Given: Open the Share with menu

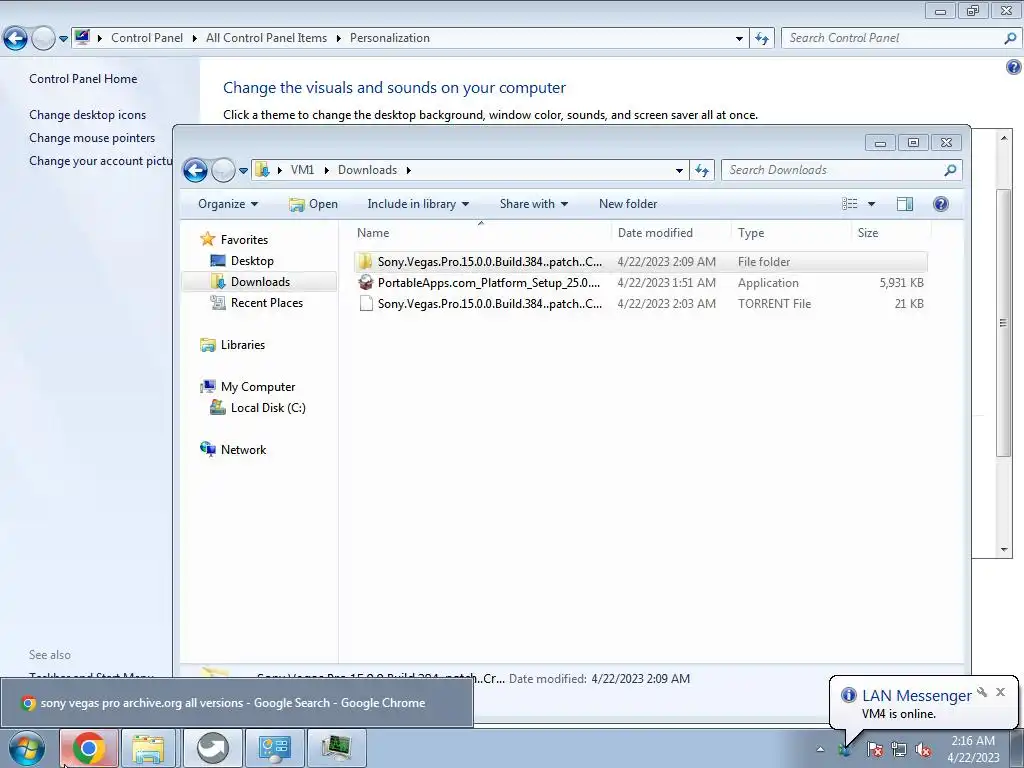Looking at the screenshot, I should [x=534, y=204].
